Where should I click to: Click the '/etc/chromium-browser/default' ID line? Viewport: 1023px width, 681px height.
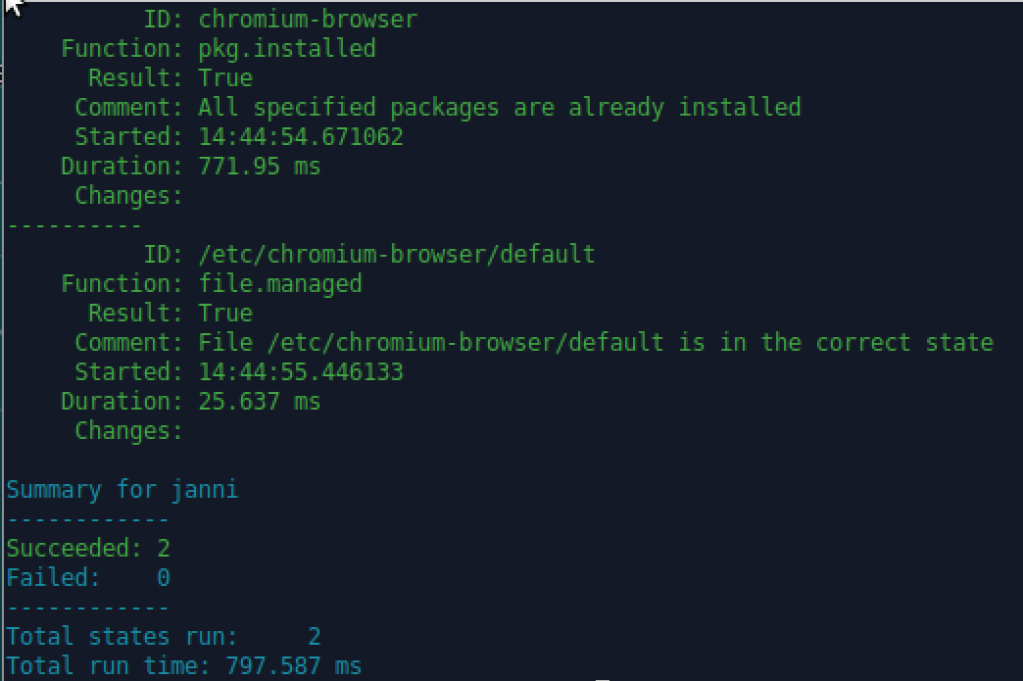coord(396,254)
